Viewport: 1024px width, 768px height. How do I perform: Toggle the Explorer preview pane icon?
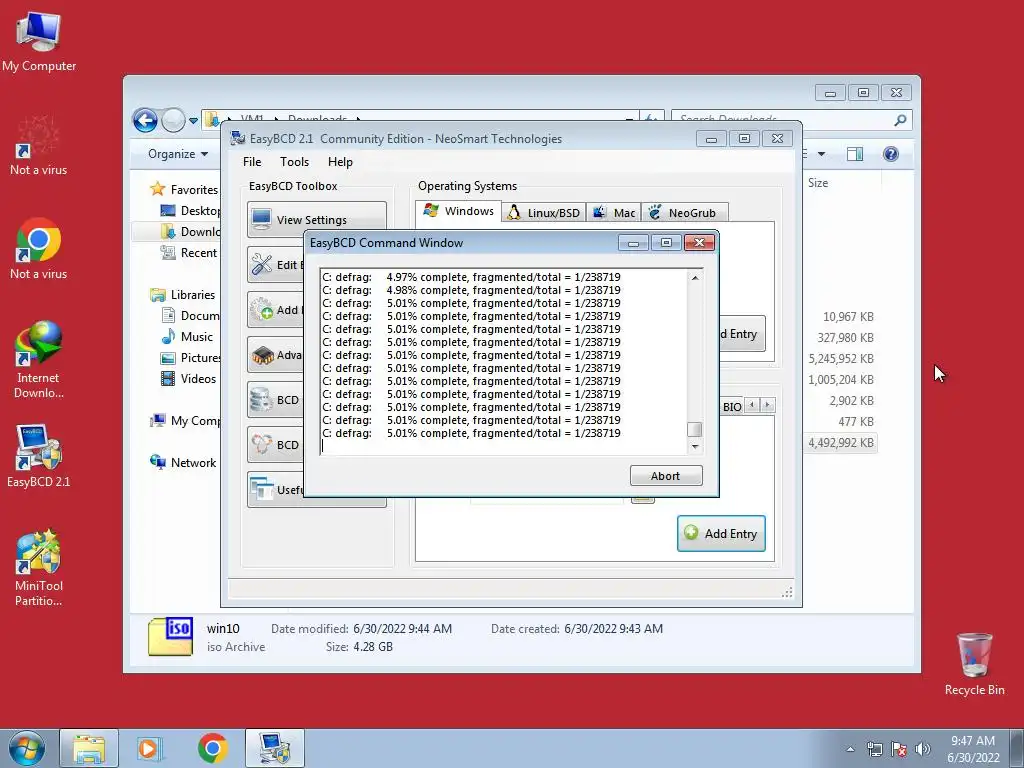(x=855, y=154)
